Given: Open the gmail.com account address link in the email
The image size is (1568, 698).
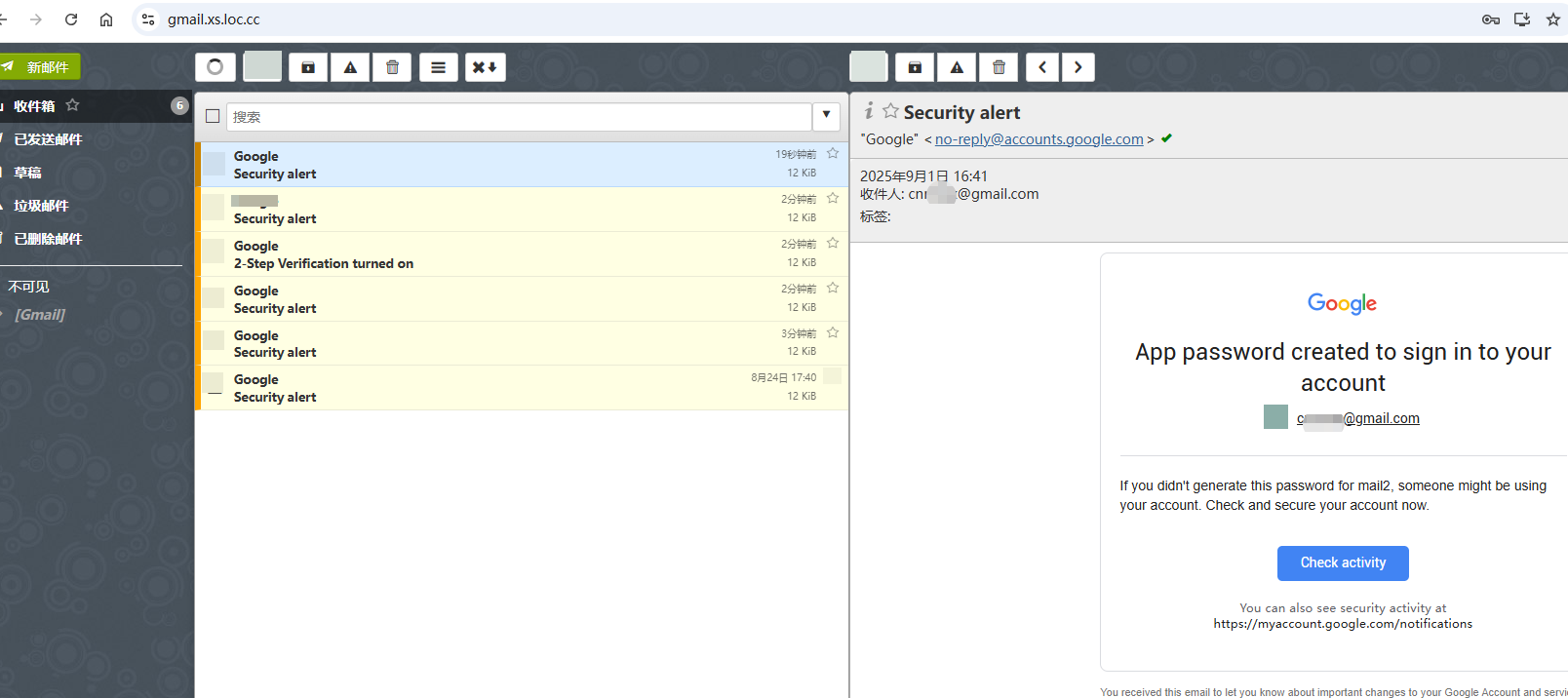Looking at the screenshot, I should [1357, 418].
